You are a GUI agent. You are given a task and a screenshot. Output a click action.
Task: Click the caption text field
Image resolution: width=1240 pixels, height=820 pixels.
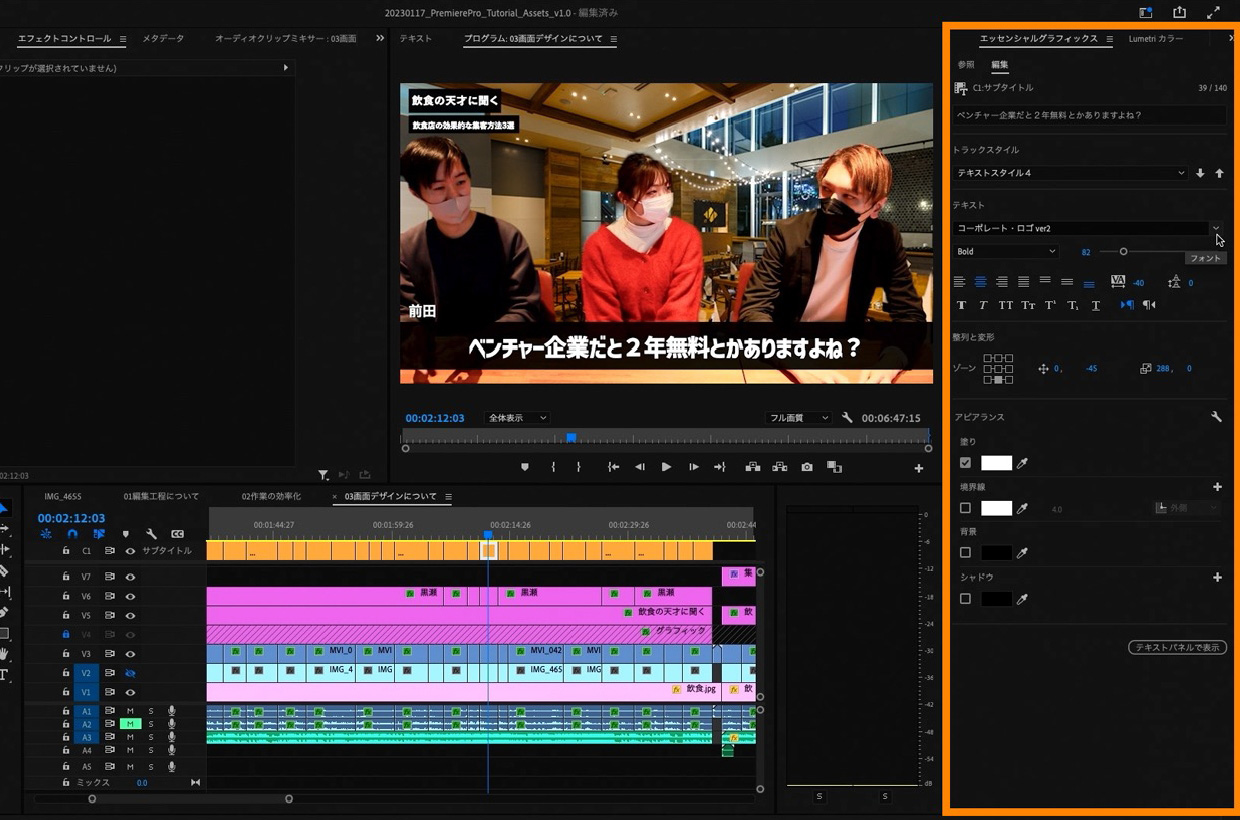(1090, 115)
